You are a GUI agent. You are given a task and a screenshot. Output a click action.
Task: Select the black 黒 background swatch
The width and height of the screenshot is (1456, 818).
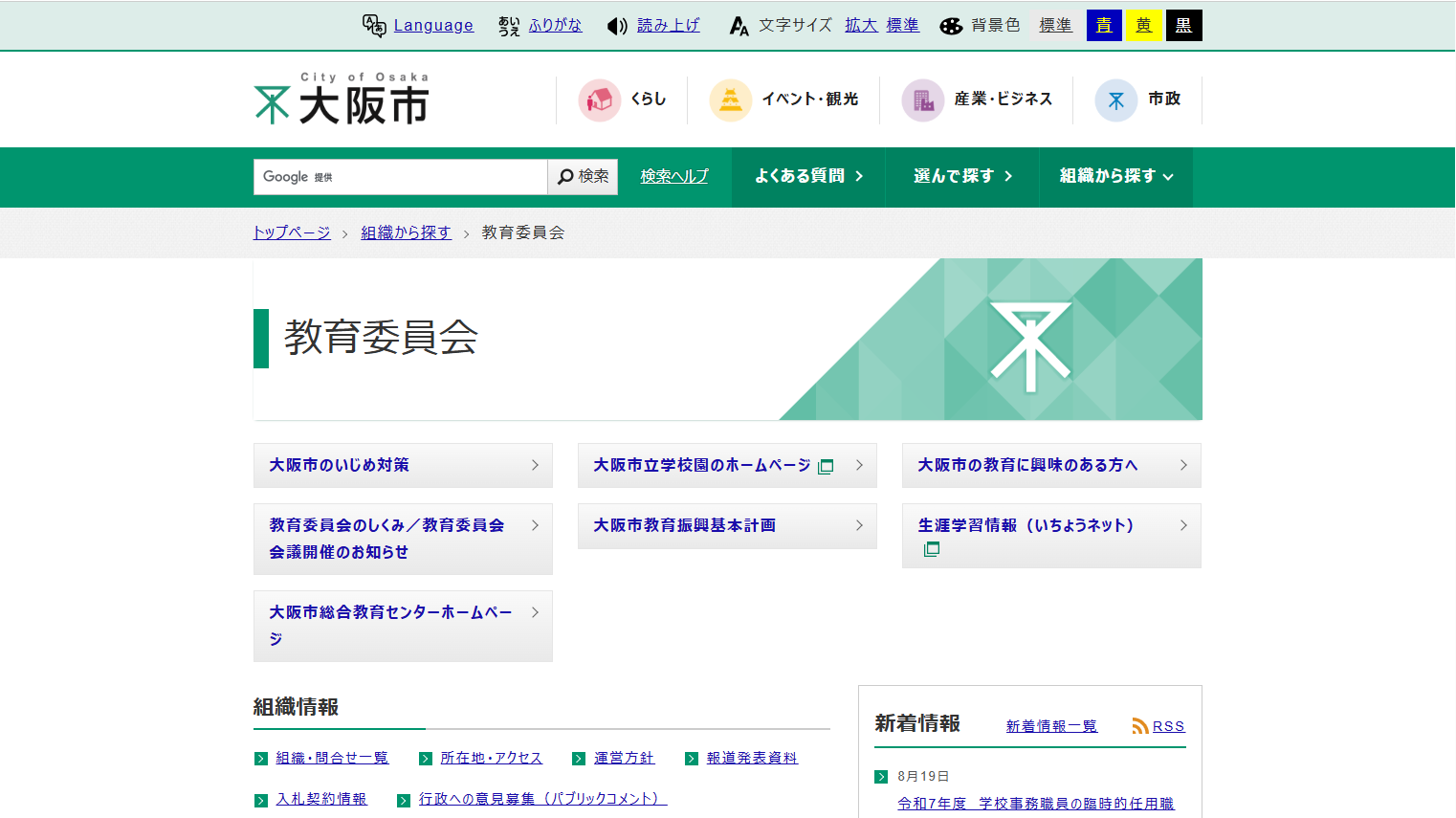[1184, 26]
